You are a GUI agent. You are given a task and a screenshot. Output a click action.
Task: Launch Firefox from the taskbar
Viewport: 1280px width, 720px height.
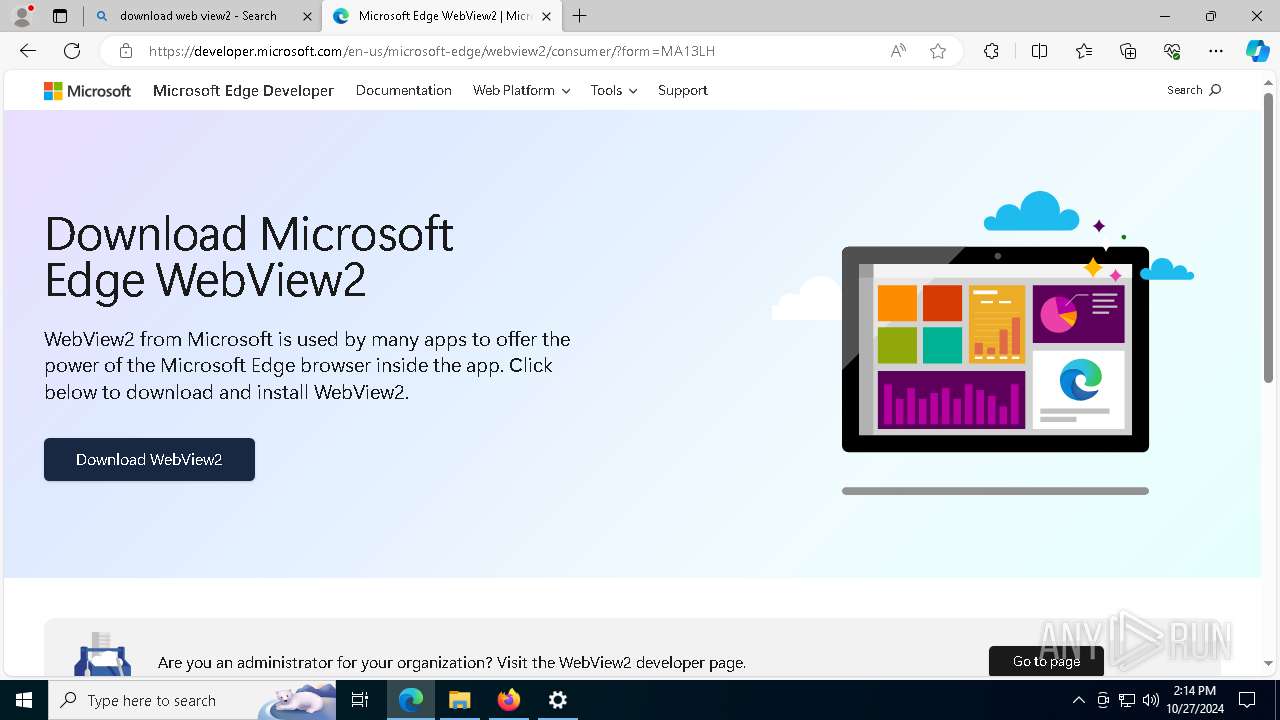(x=509, y=700)
